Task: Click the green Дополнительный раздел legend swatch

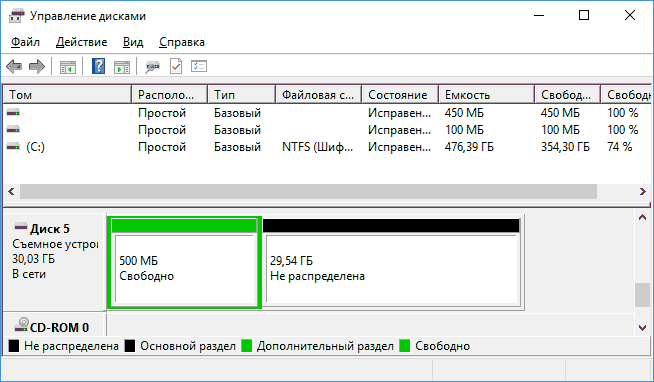Action: [x=247, y=346]
